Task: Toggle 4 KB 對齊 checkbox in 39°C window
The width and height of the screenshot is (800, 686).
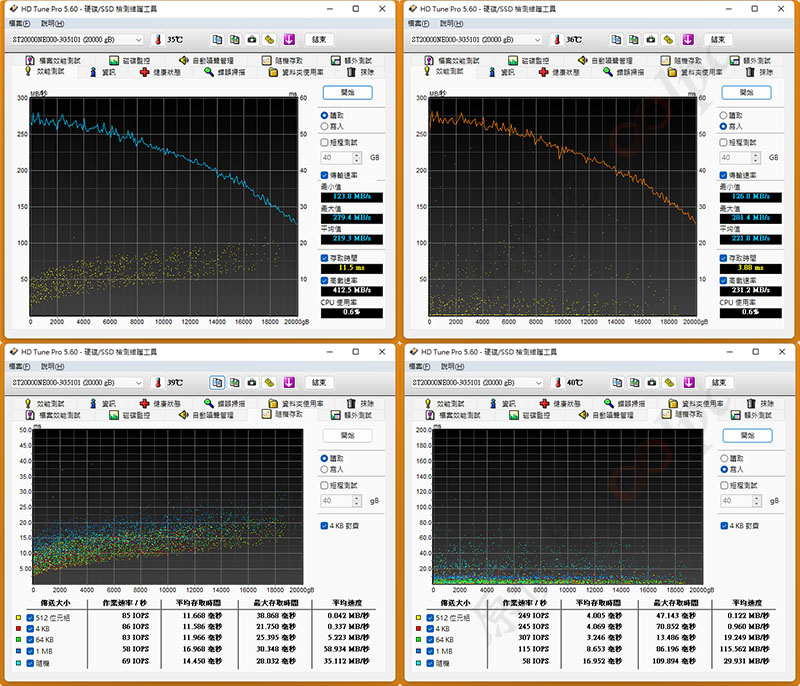Action: [x=324, y=525]
